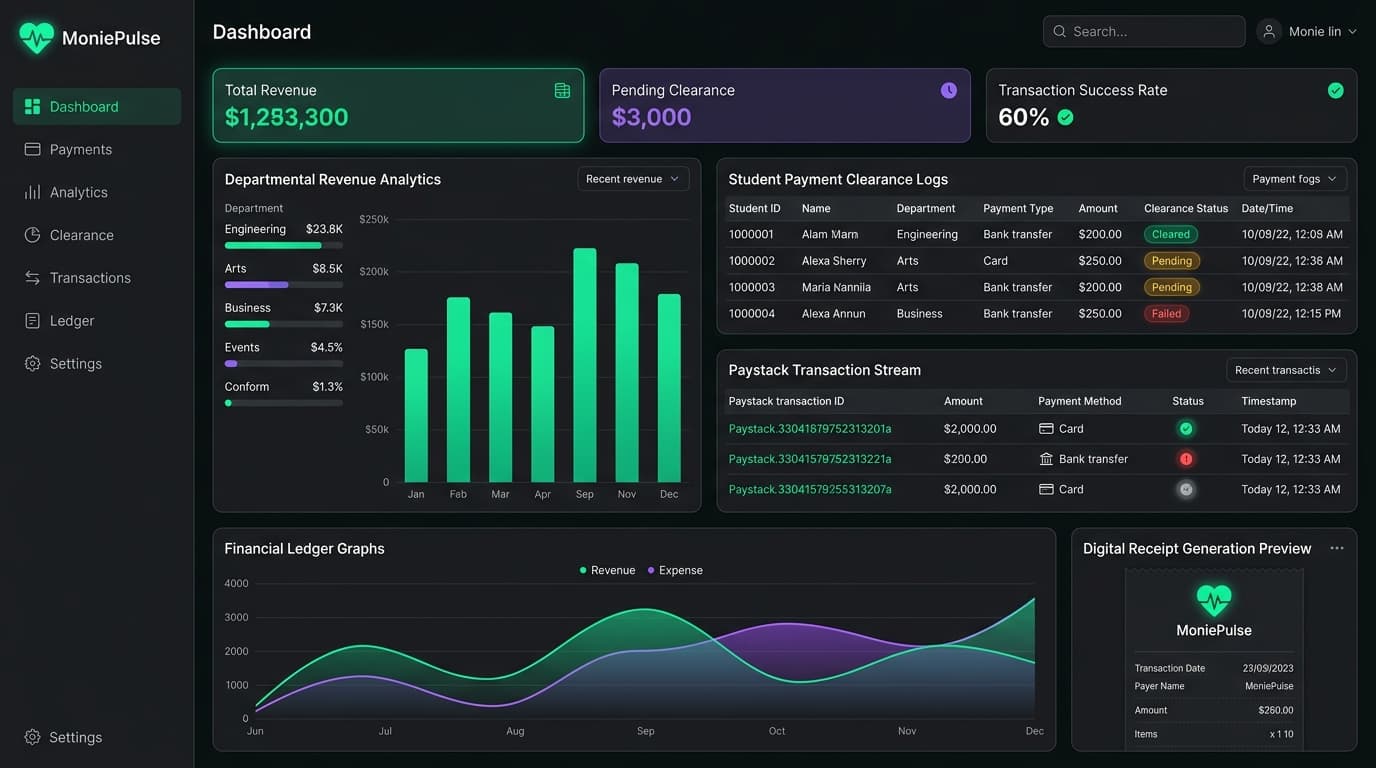Screen dimensions: 1376x768
Task: Click the Timestamp column header
Action: click(1269, 401)
